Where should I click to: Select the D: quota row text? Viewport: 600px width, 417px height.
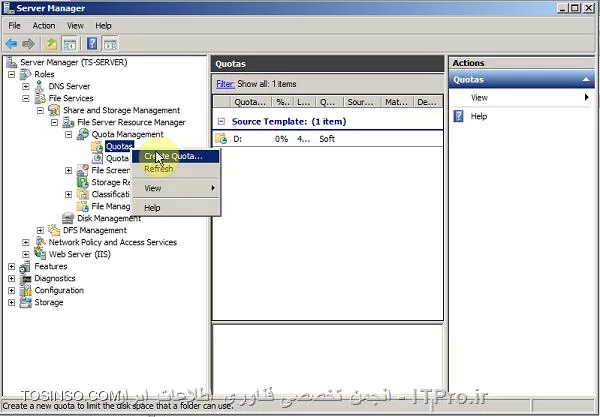click(237, 139)
